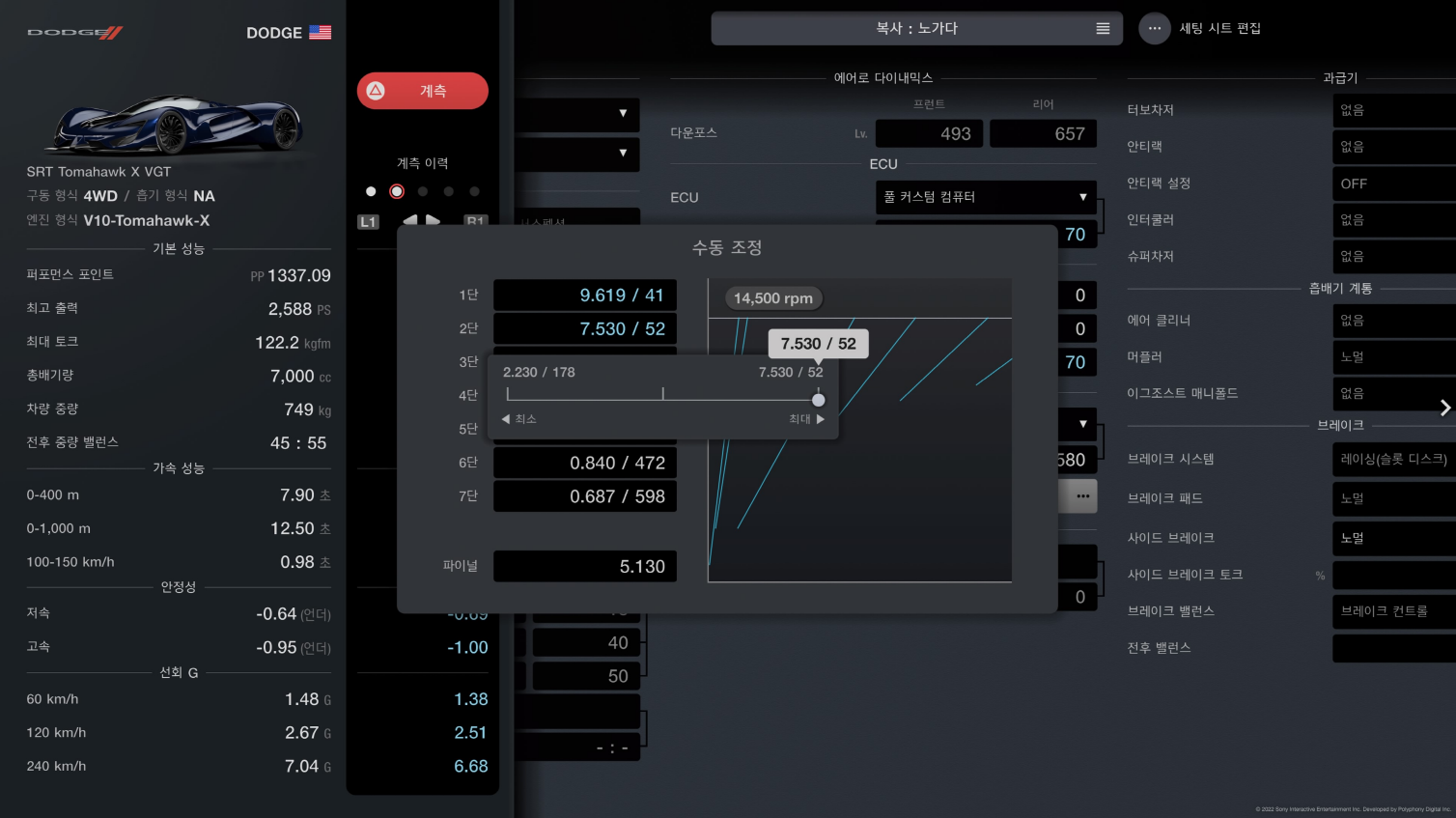Open the 사이드 브레이크 노멀 field
This screenshot has height=818, width=1456.
(1394, 538)
